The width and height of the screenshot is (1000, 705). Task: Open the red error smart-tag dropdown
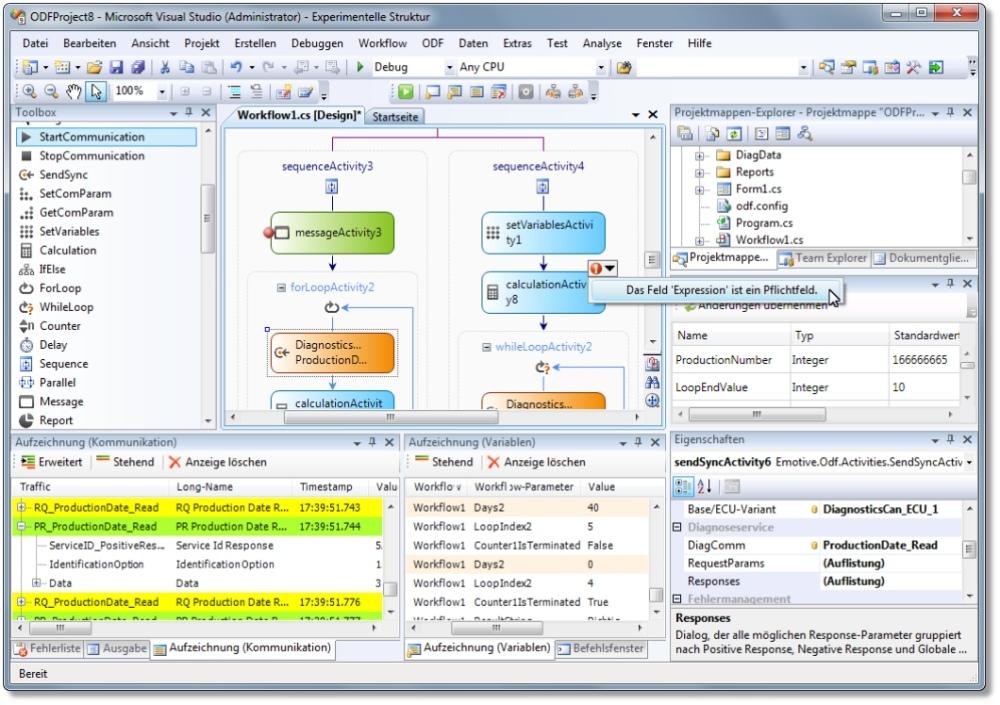click(602, 269)
